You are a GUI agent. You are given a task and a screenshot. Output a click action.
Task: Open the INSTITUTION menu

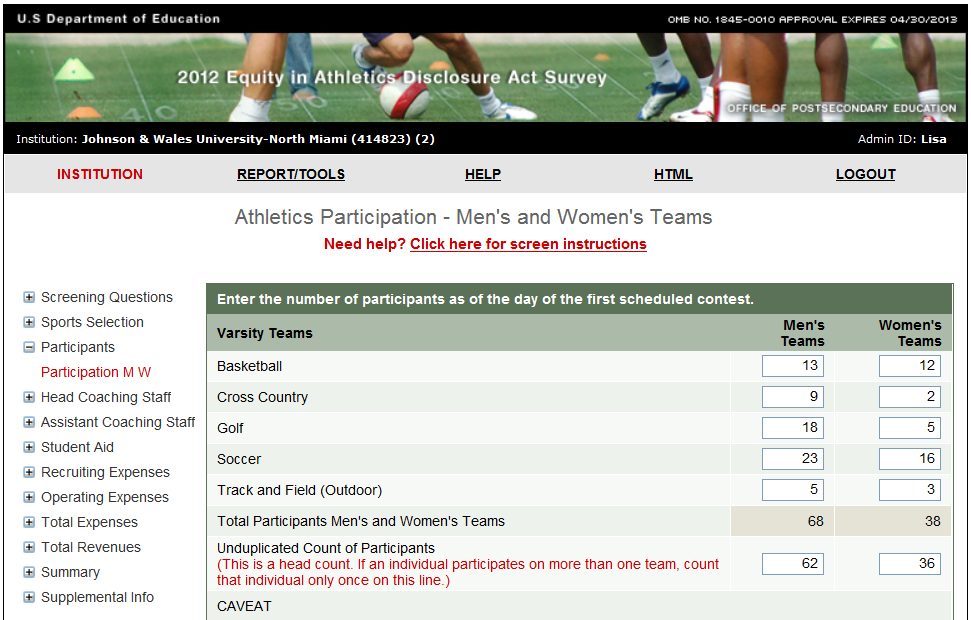(x=100, y=174)
